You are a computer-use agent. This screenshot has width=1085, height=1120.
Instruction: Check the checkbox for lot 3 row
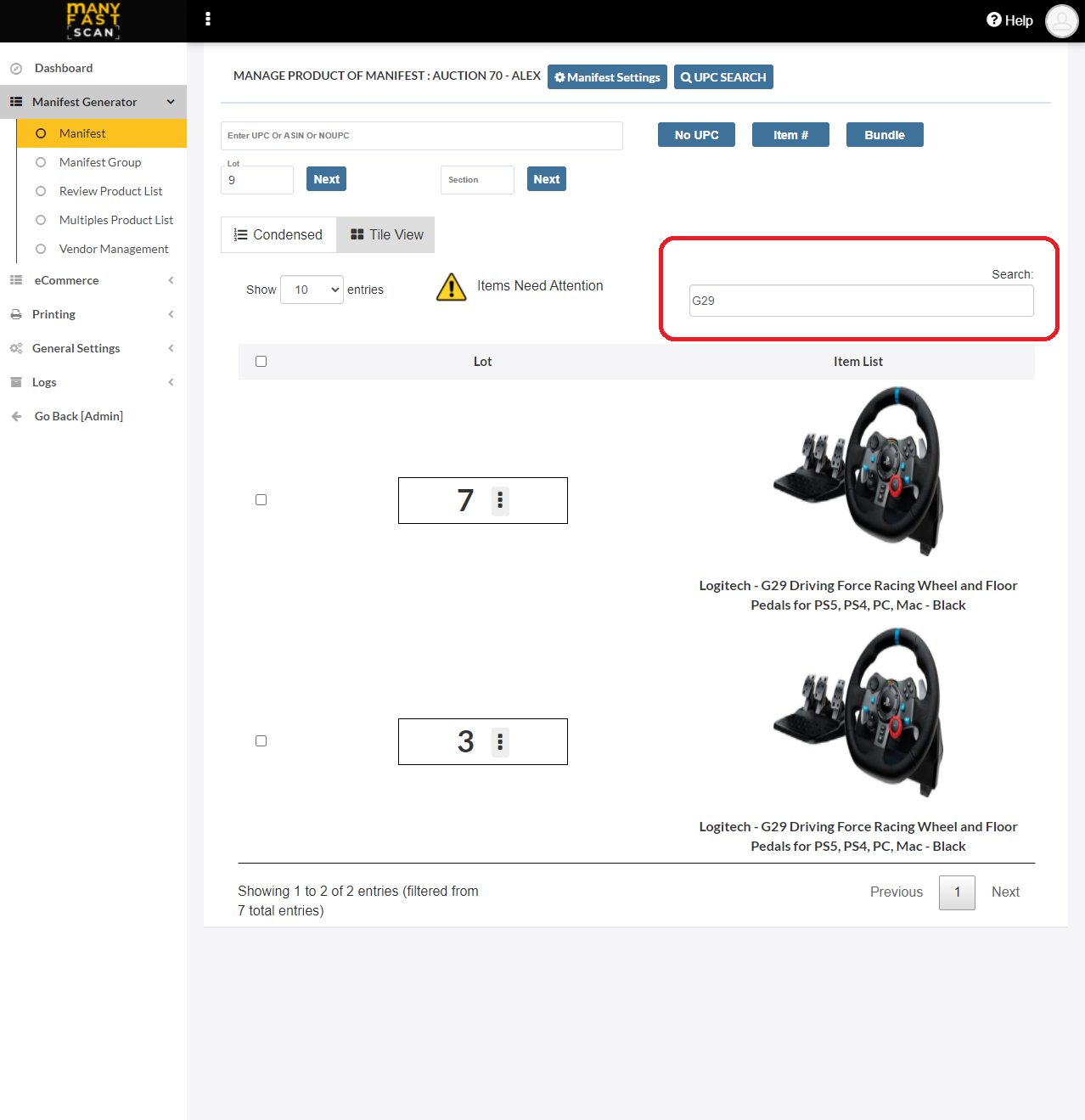pyautogui.click(x=261, y=741)
